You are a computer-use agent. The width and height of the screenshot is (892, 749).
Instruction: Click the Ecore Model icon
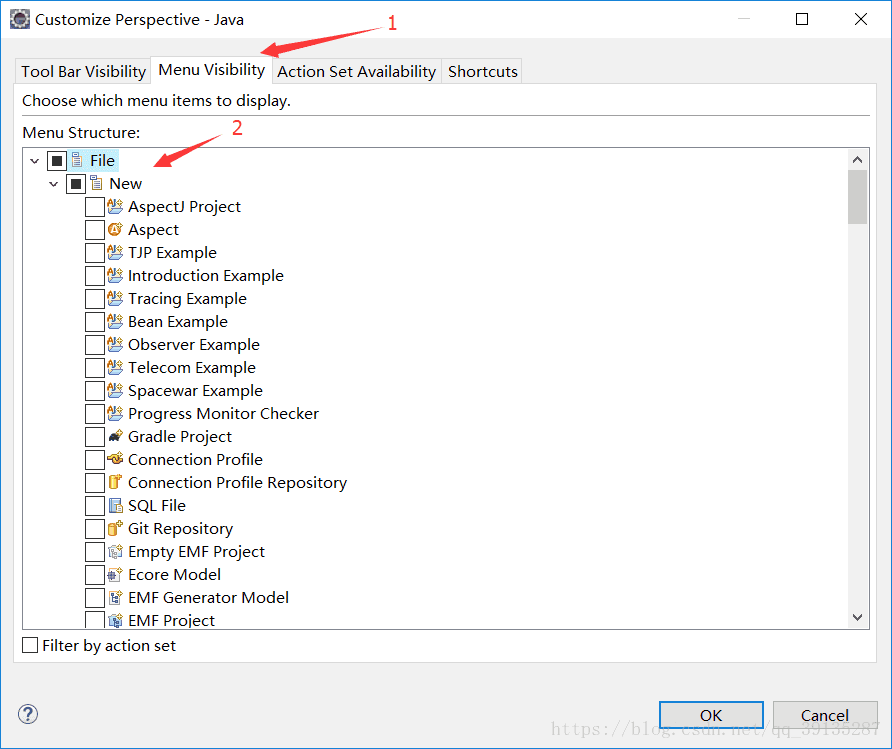115,574
